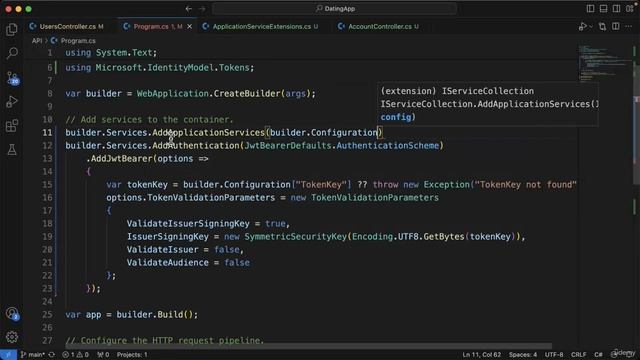Click line number 11 in the gutter
Viewport: 640px width, 360px height.
coord(47,133)
